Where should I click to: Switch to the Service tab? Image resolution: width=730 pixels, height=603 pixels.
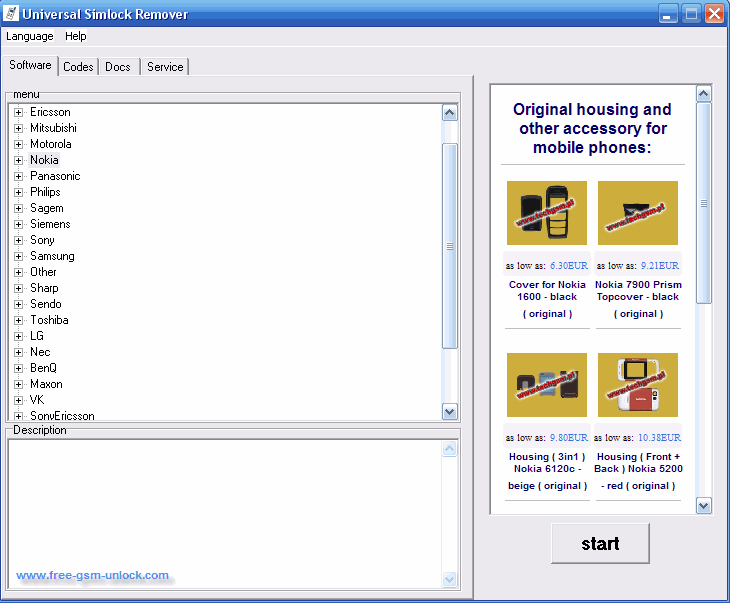click(165, 67)
